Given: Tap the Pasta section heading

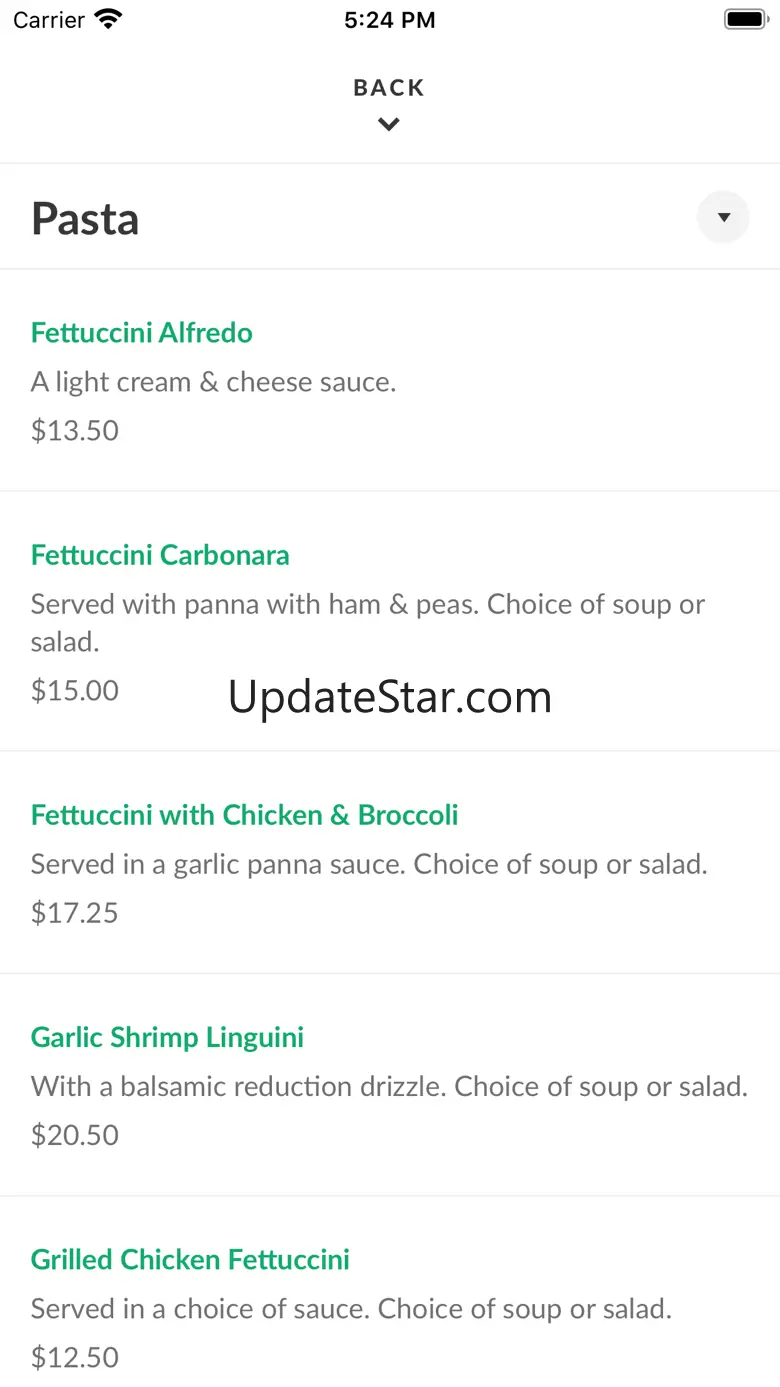Looking at the screenshot, I should [85, 219].
